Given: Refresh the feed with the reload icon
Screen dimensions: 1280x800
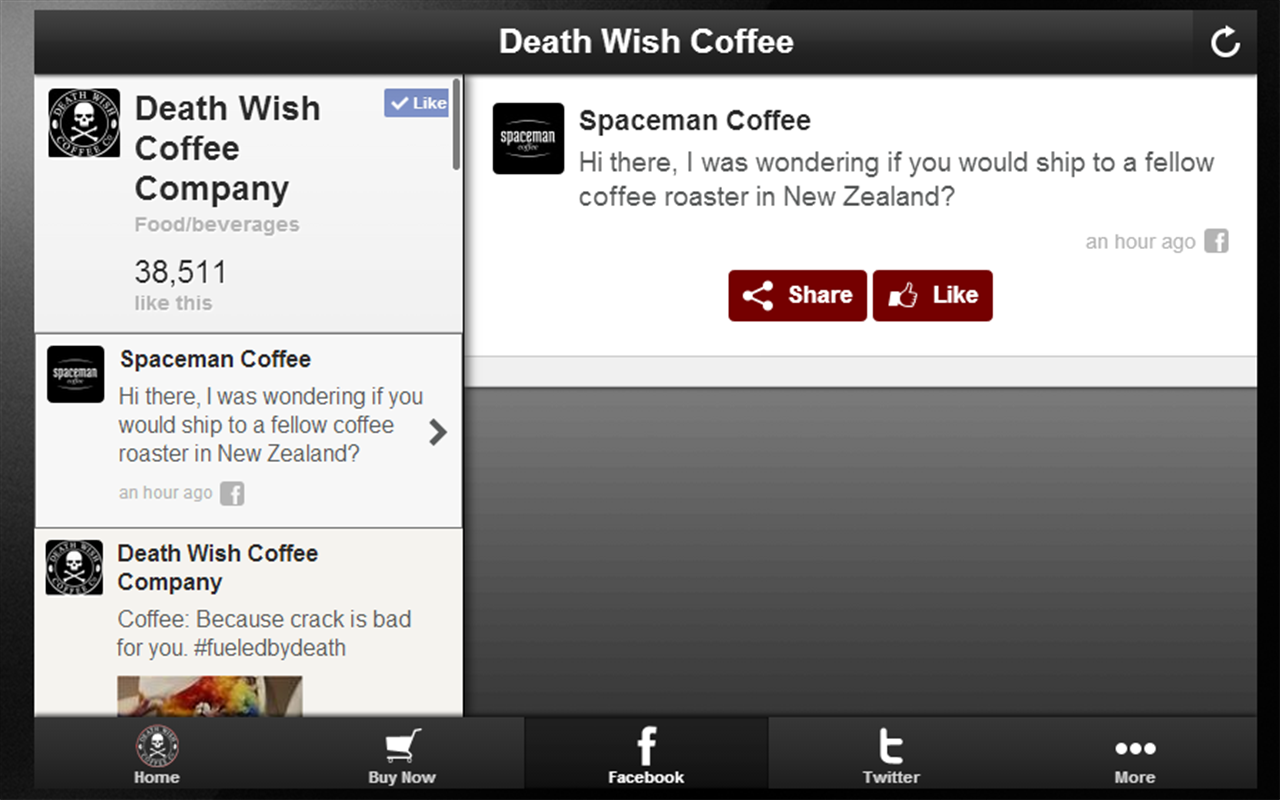Looking at the screenshot, I should click(x=1225, y=42).
